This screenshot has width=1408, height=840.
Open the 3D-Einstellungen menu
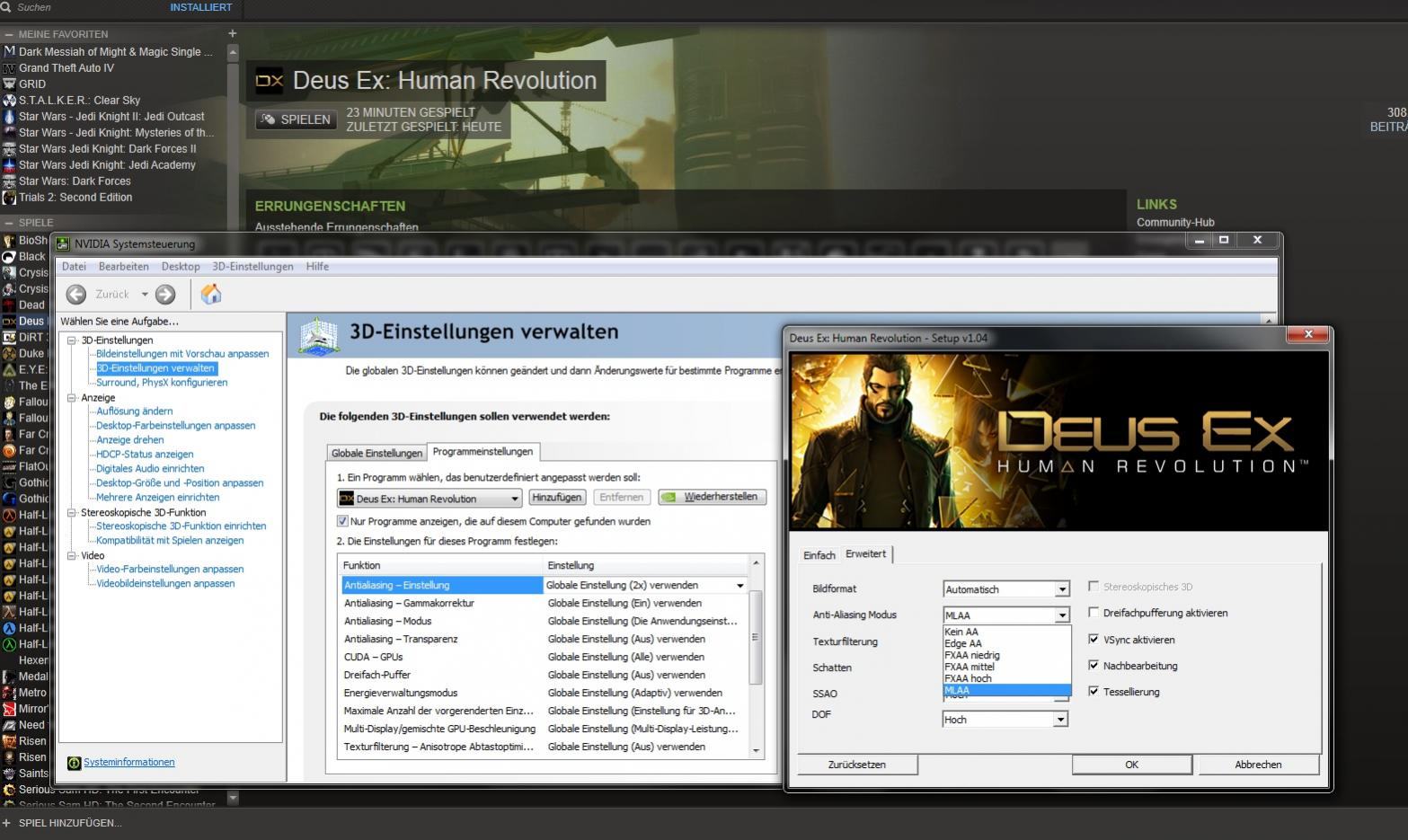(252, 267)
